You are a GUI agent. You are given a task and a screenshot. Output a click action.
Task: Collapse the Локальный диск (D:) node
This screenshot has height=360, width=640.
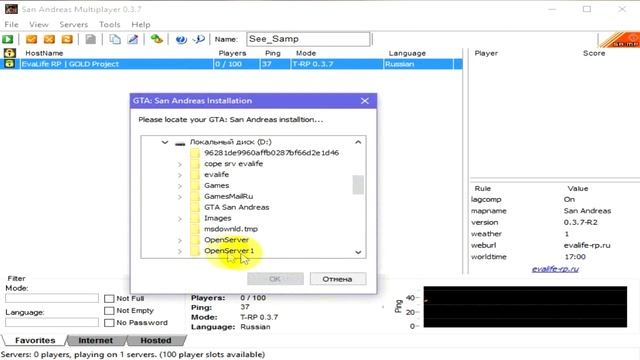pyautogui.click(x=164, y=142)
